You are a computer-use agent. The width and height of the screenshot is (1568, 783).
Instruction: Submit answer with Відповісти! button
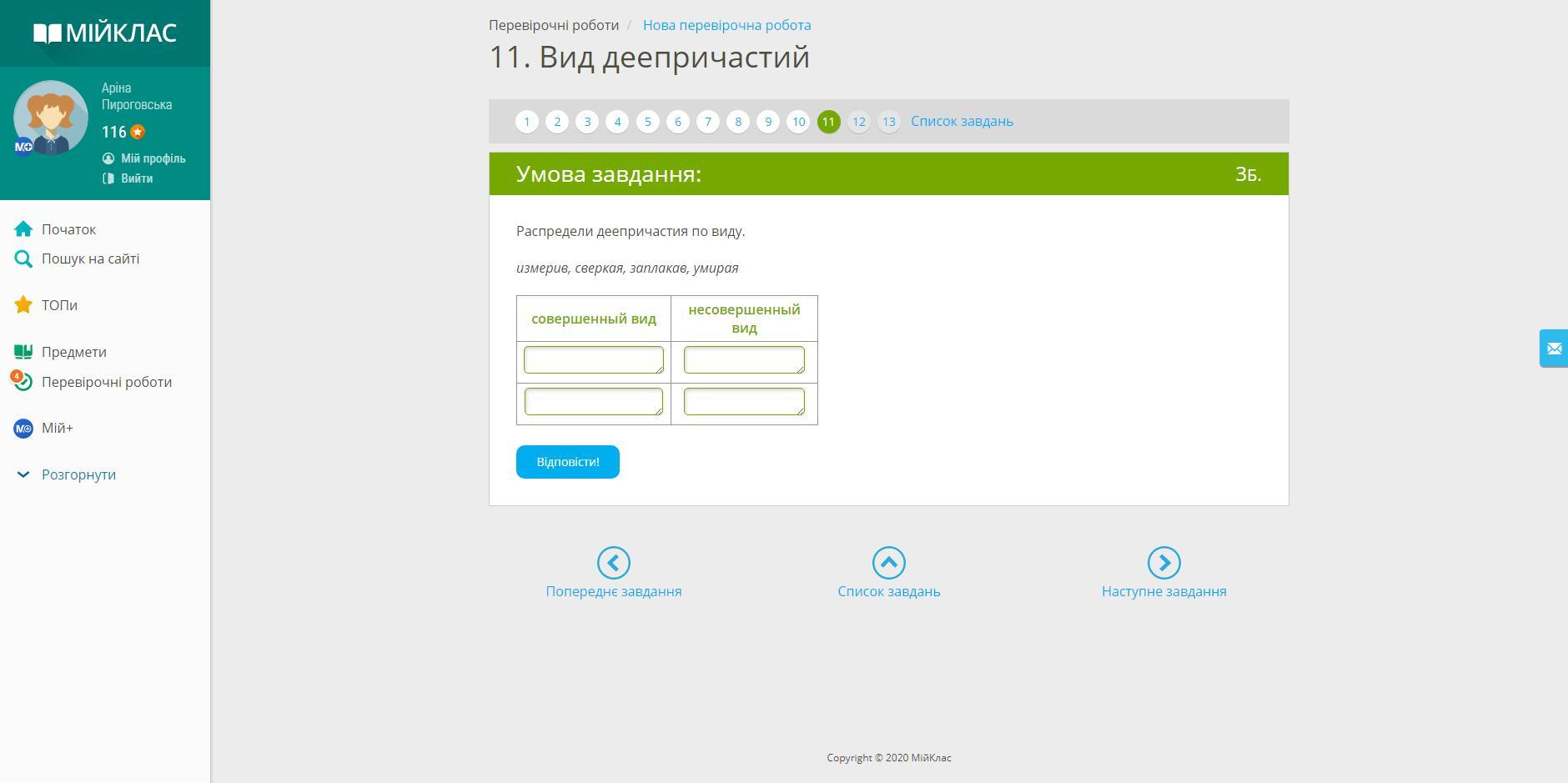[568, 462]
